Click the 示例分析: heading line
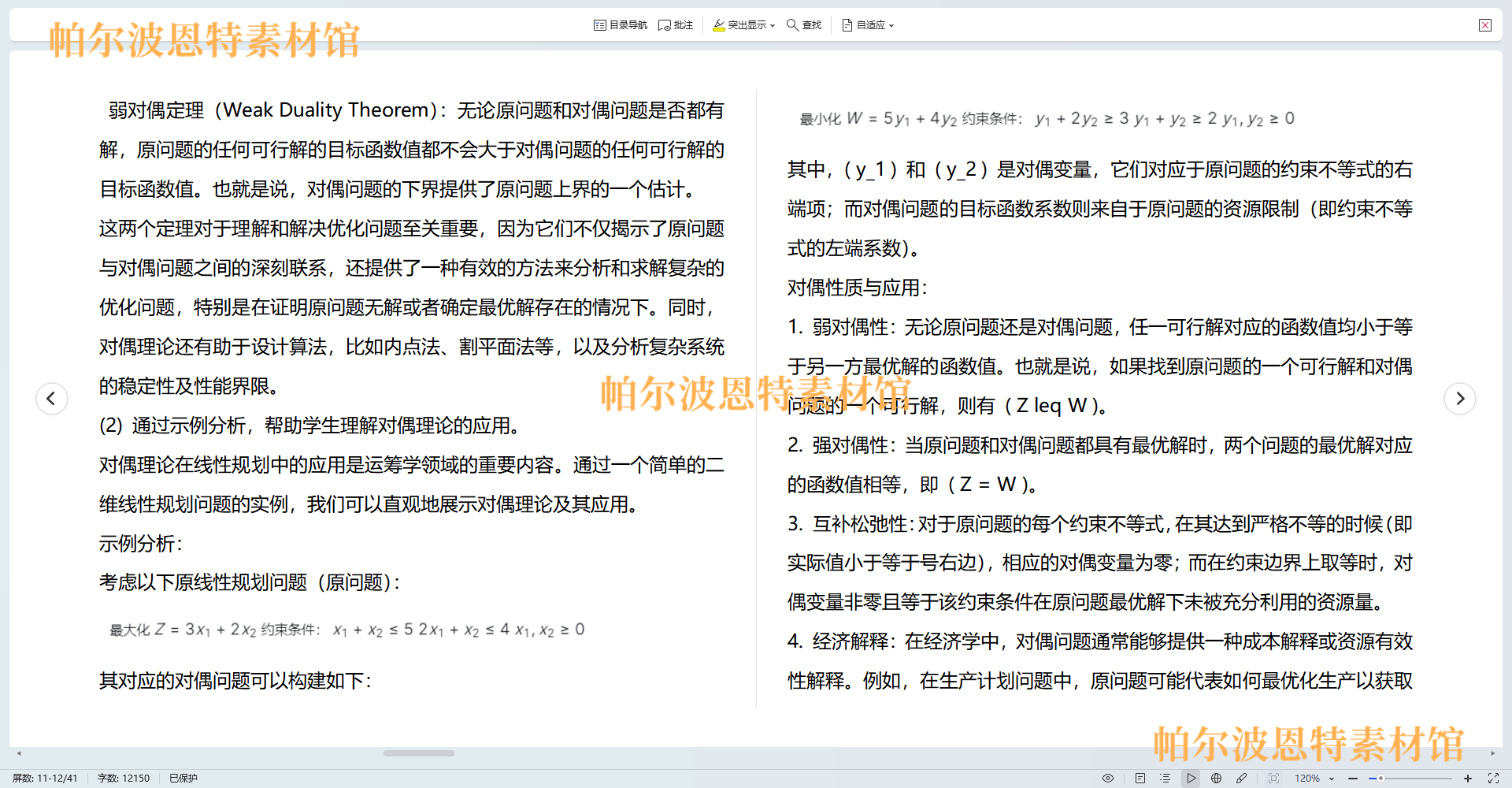Viewport: 1512px width, 788px height. point(141,544)
